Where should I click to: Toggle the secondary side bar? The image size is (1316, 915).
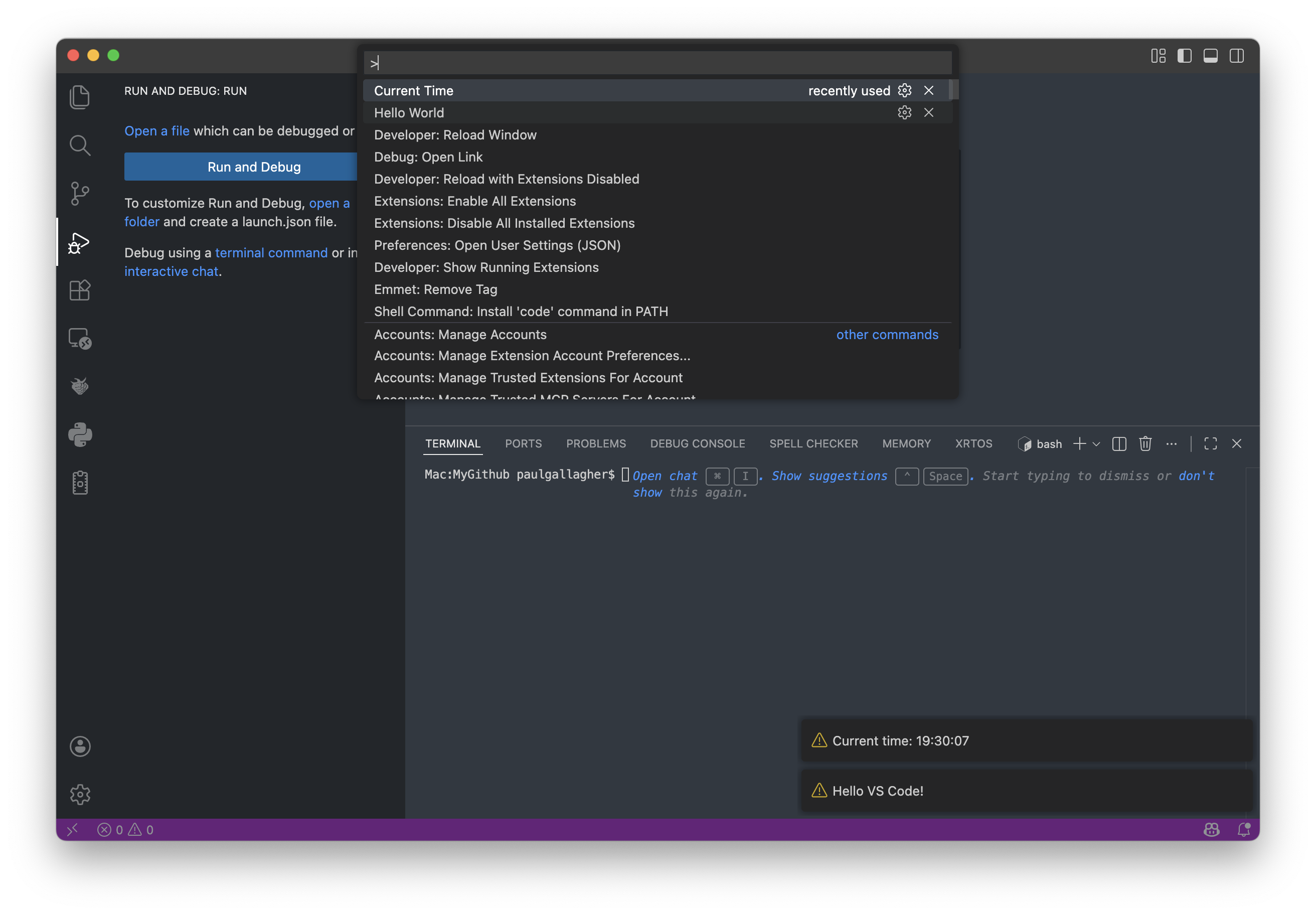(x=1236, y=56)
